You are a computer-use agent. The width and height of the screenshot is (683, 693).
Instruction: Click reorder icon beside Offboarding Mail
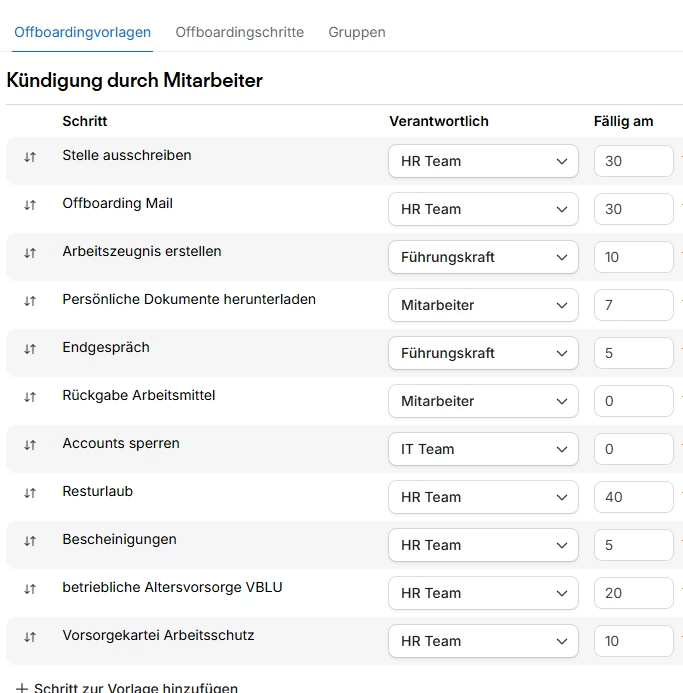click(30, 205)
